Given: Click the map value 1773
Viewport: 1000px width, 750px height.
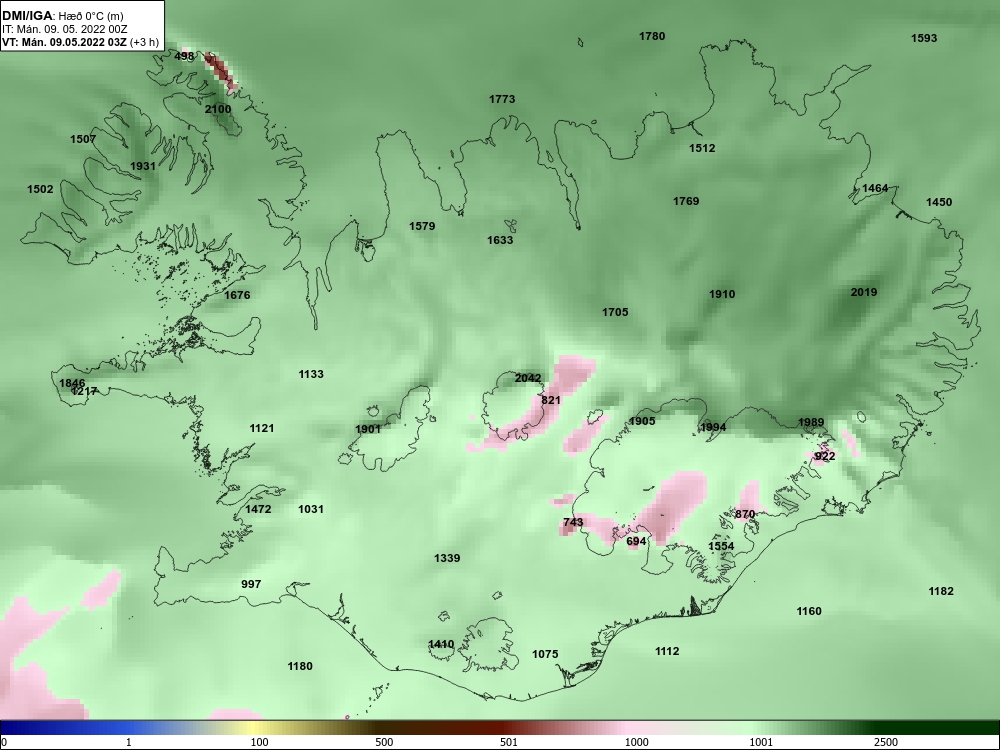Looking at the screenshot, I should pyautogui.click(x=503, y=99).
